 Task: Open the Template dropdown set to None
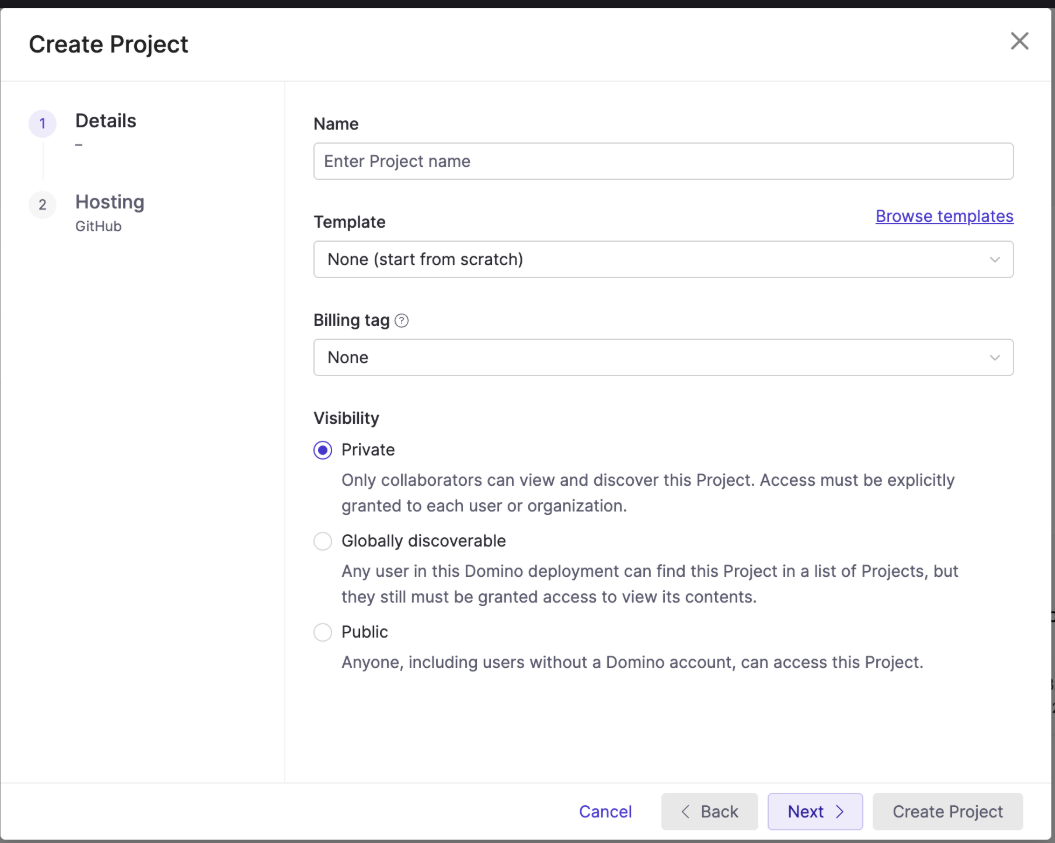pos(650,260)
